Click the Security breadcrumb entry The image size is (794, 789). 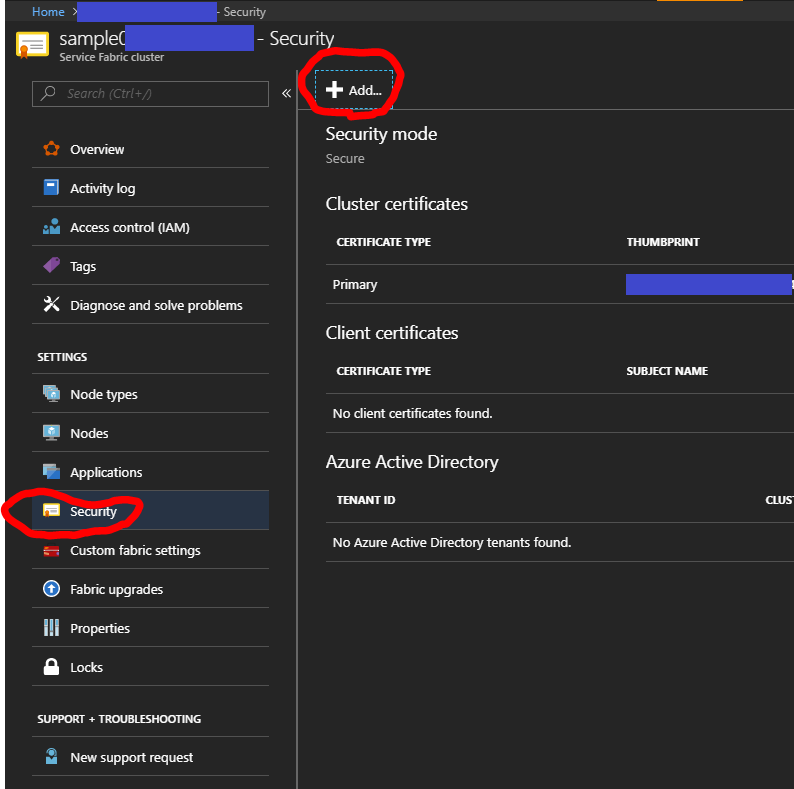click(x=244, y=12)
